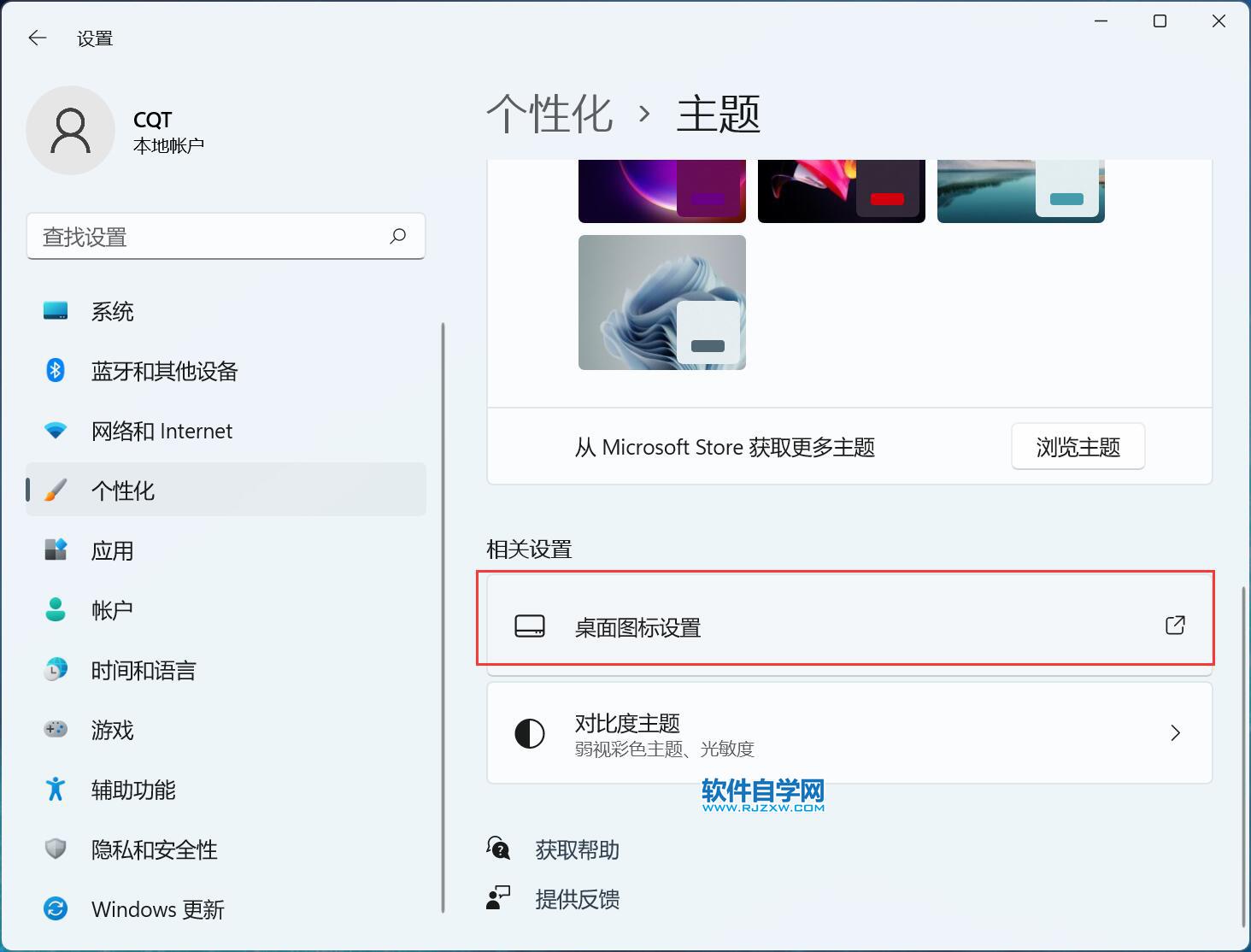Maximize the Settings window

coord(1160,21)
